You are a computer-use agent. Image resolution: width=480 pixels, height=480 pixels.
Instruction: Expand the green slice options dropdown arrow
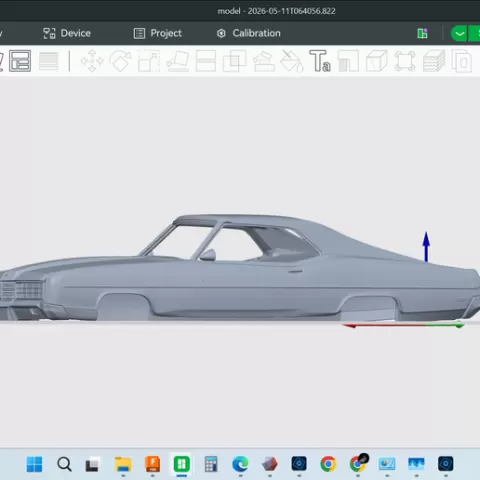(x=459, y=34)
